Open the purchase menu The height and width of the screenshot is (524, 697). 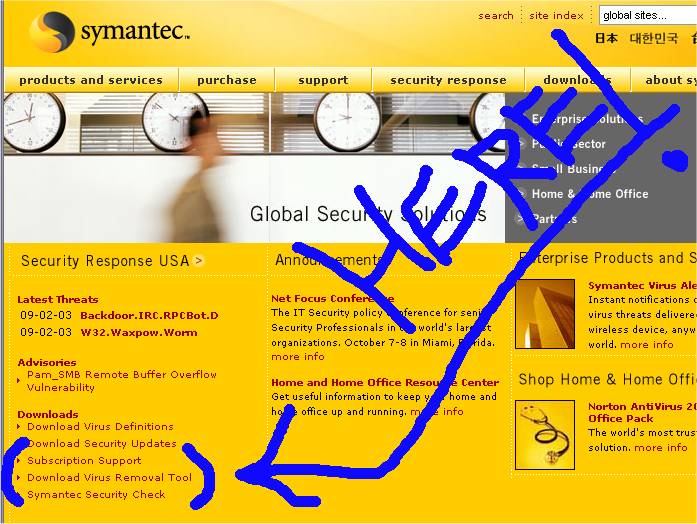[x=227, y=80]
